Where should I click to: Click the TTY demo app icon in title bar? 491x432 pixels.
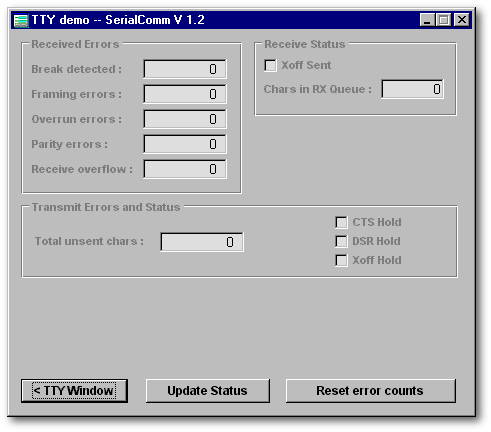[x=21, y=20]
